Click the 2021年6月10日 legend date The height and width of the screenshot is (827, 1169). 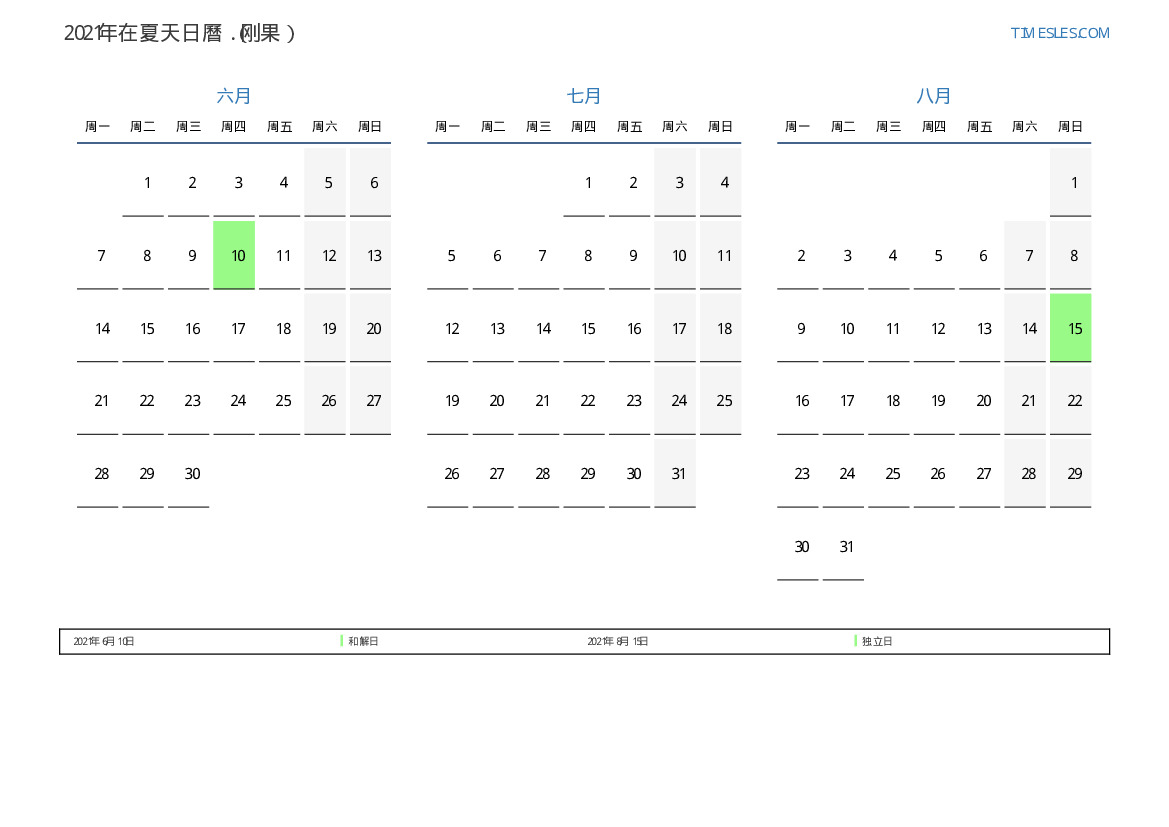(x=104, y=641)
